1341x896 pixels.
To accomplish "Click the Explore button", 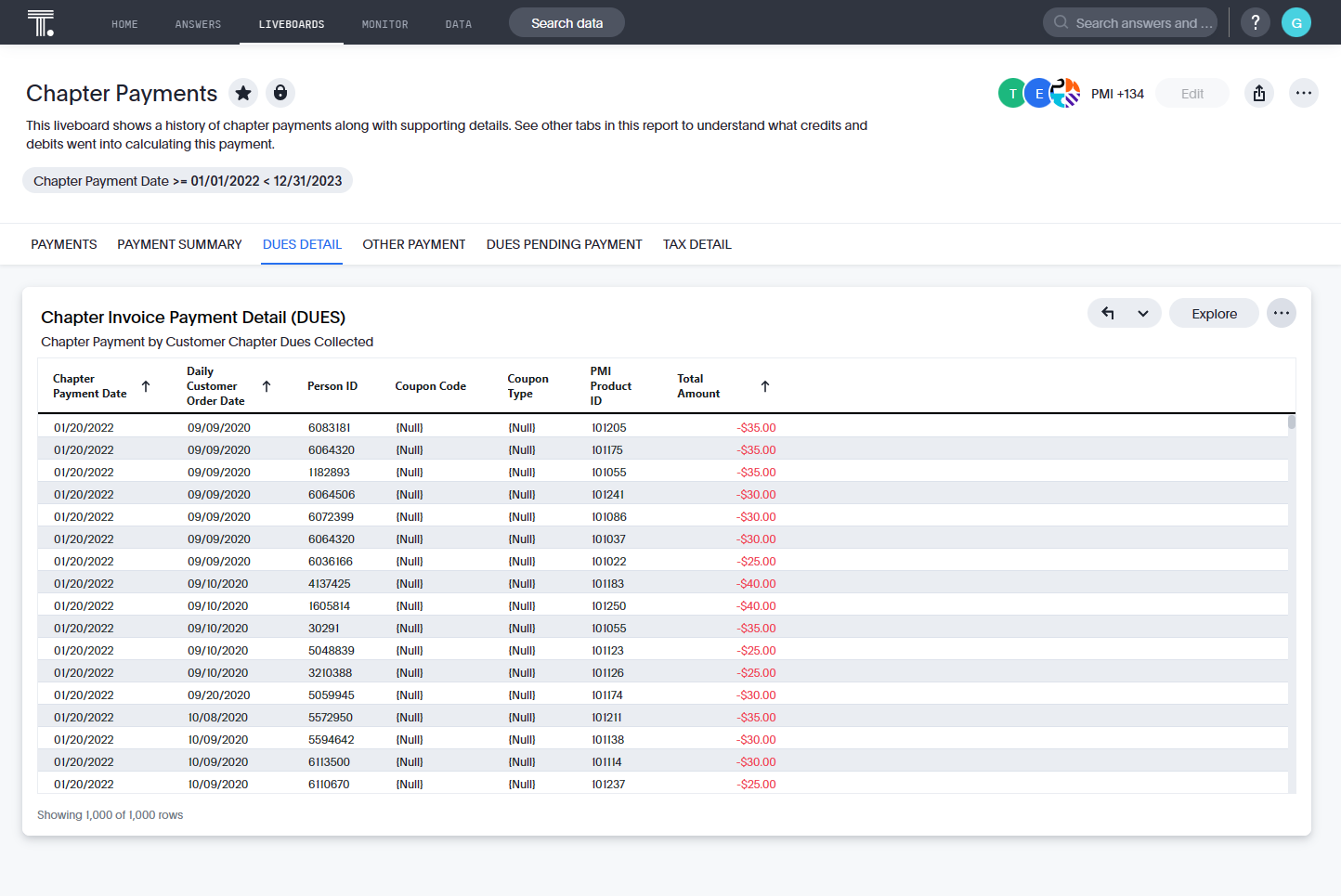I will [x=1214, y=313].
